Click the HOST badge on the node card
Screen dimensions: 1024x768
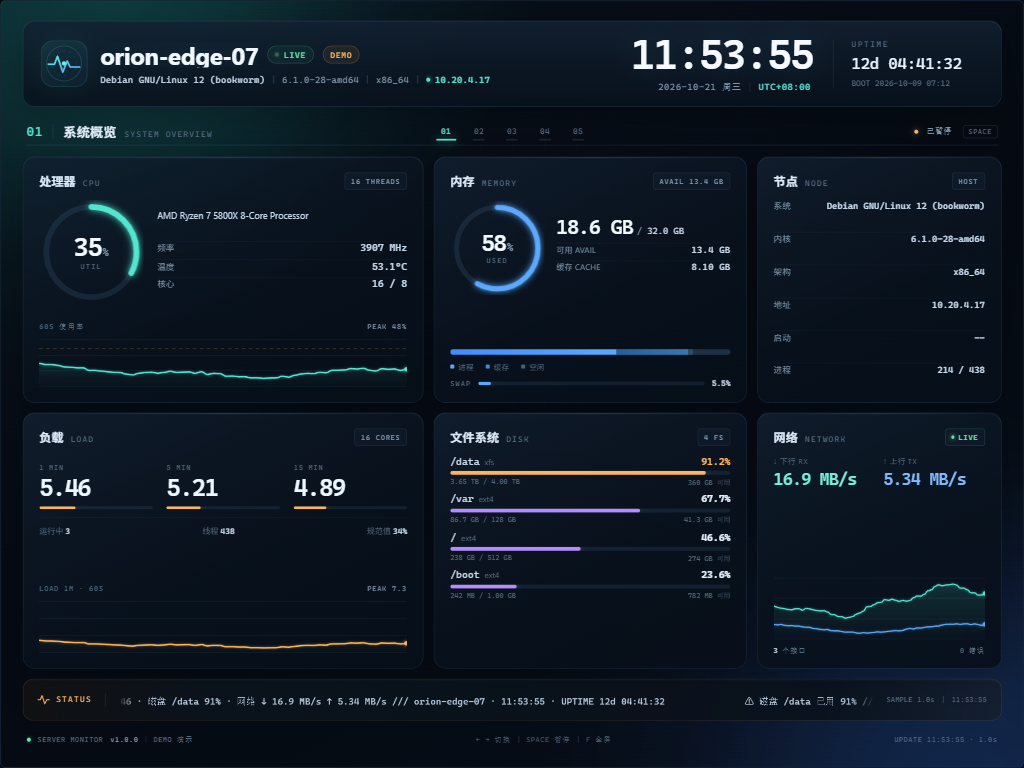(968, 182)
